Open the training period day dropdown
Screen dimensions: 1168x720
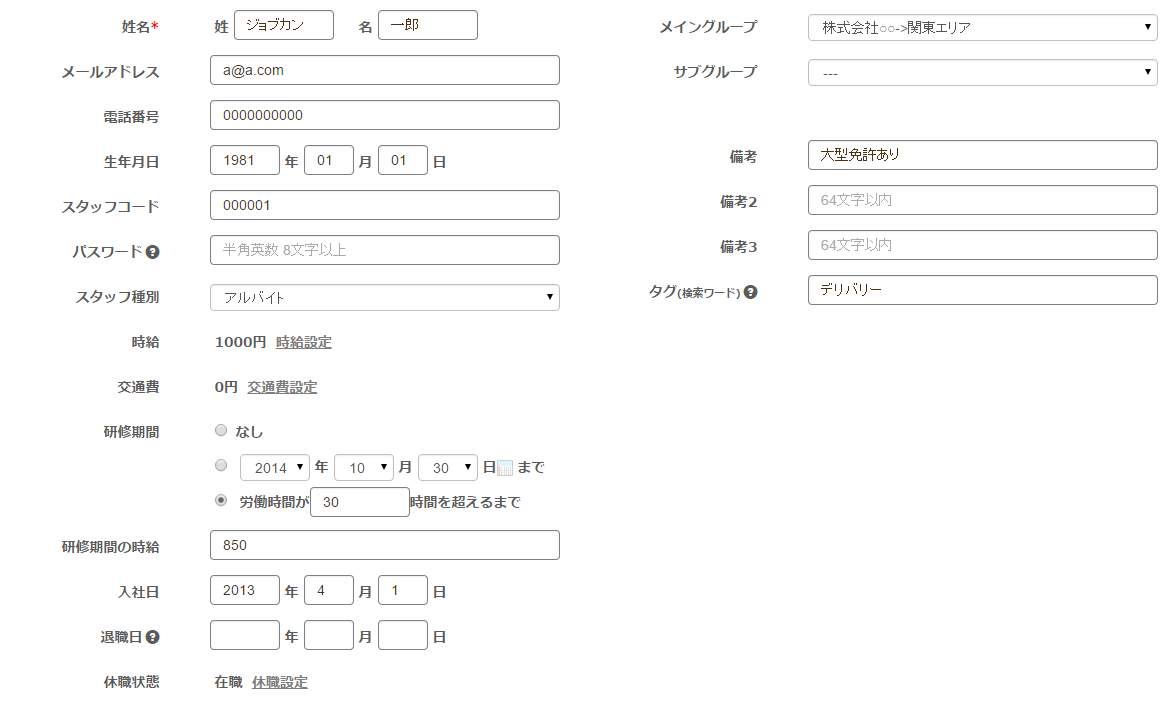point(447,467)
